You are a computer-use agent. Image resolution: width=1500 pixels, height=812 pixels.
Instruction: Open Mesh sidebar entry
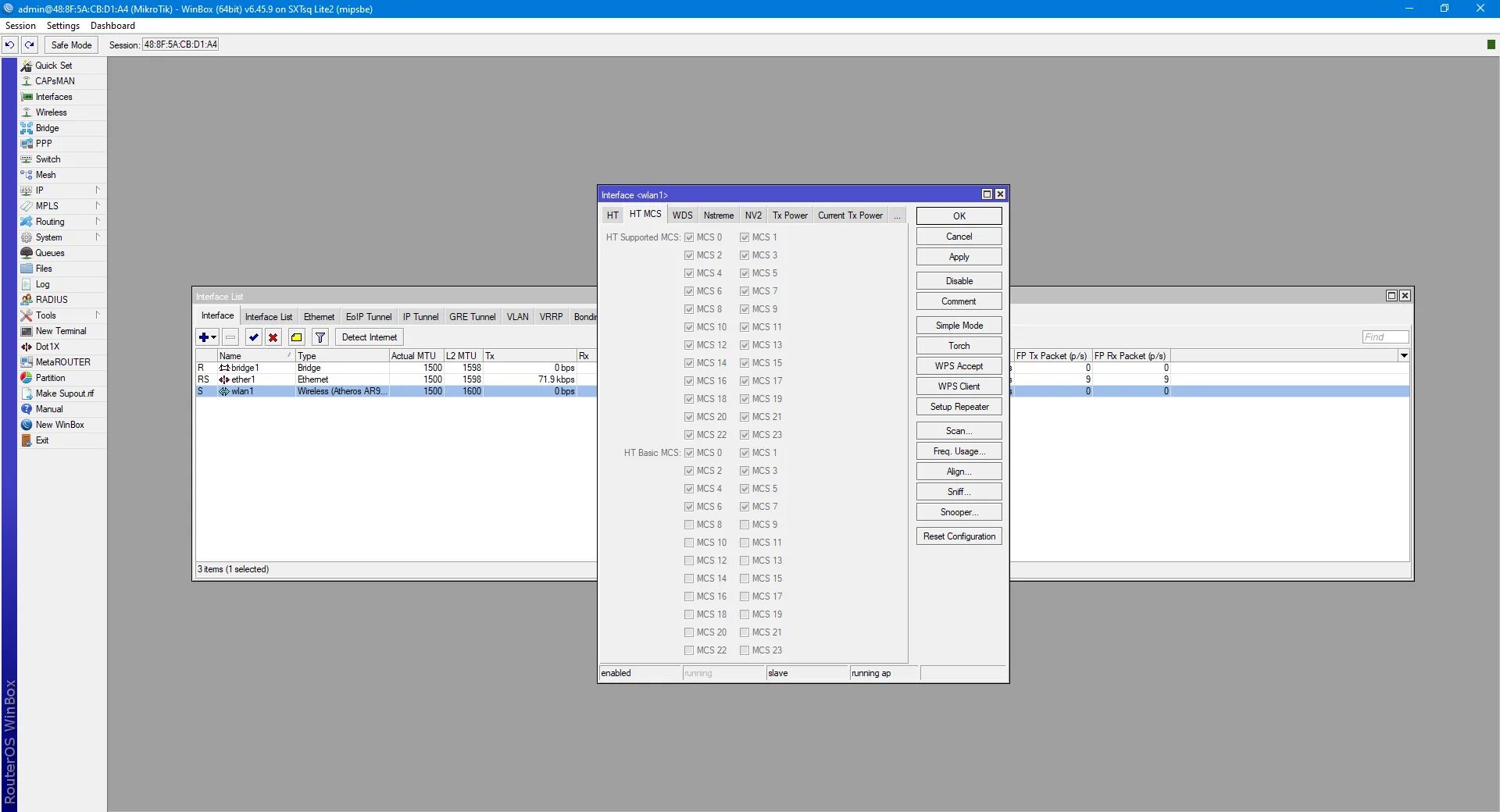45,175
